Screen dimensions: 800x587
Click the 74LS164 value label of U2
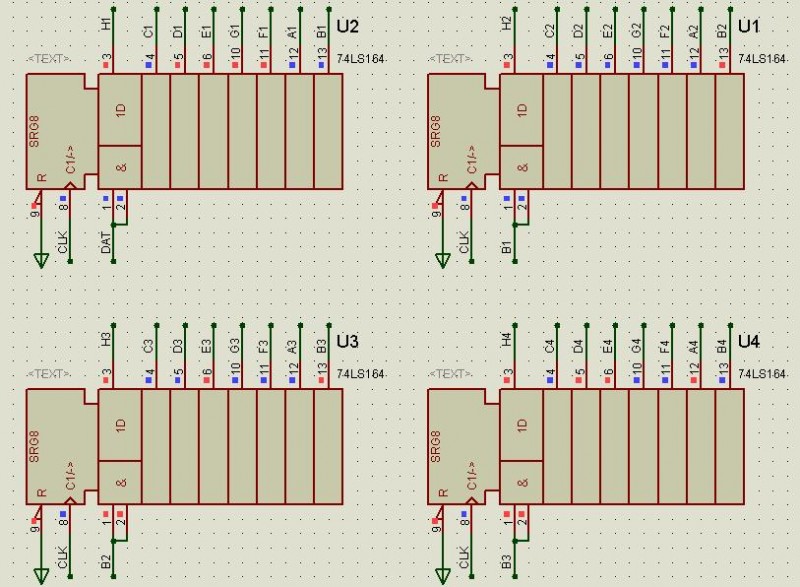(360, 59)
